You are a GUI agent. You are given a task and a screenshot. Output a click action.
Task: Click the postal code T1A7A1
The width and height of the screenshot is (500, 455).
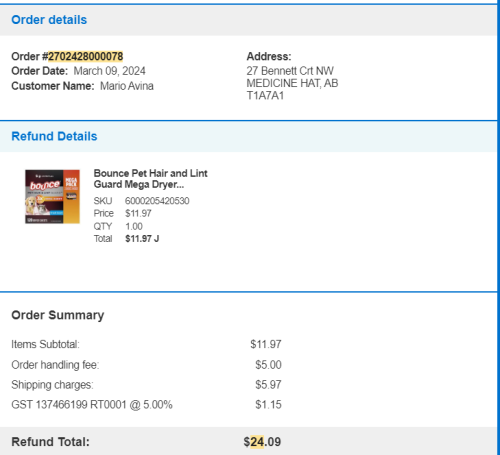pos(265,96)
